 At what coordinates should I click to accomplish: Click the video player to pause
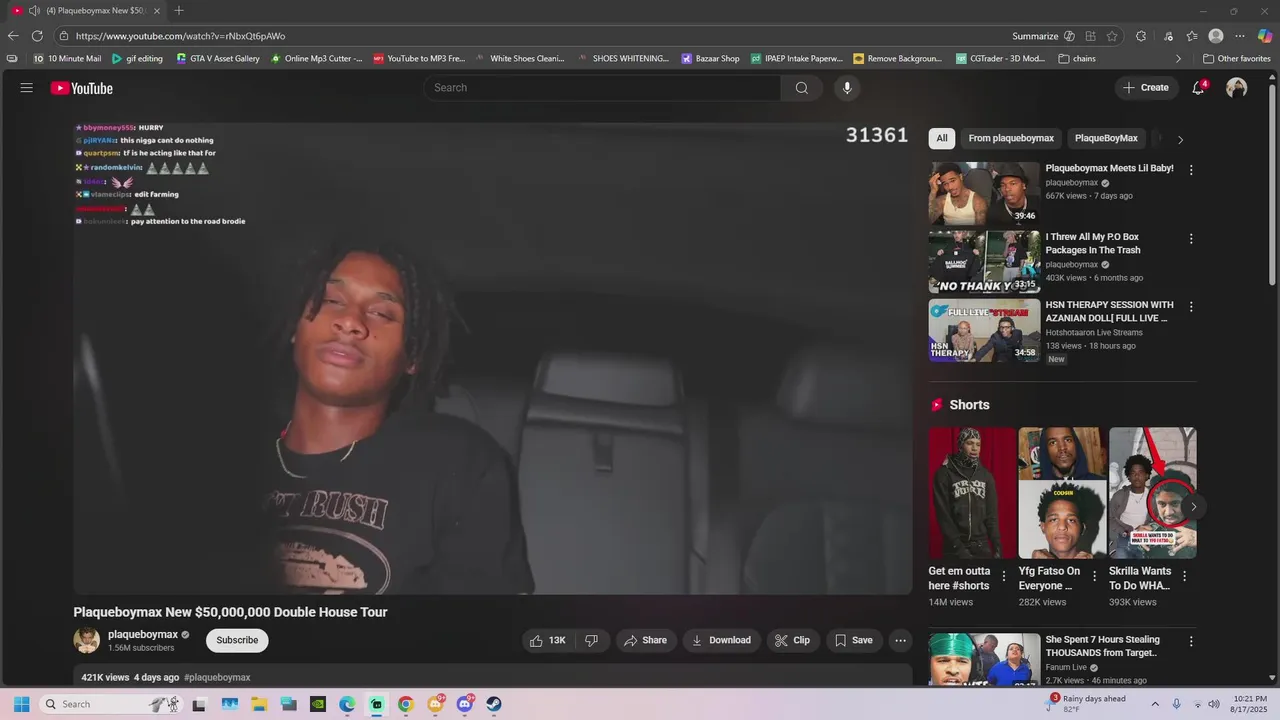(x=492, y=358)
